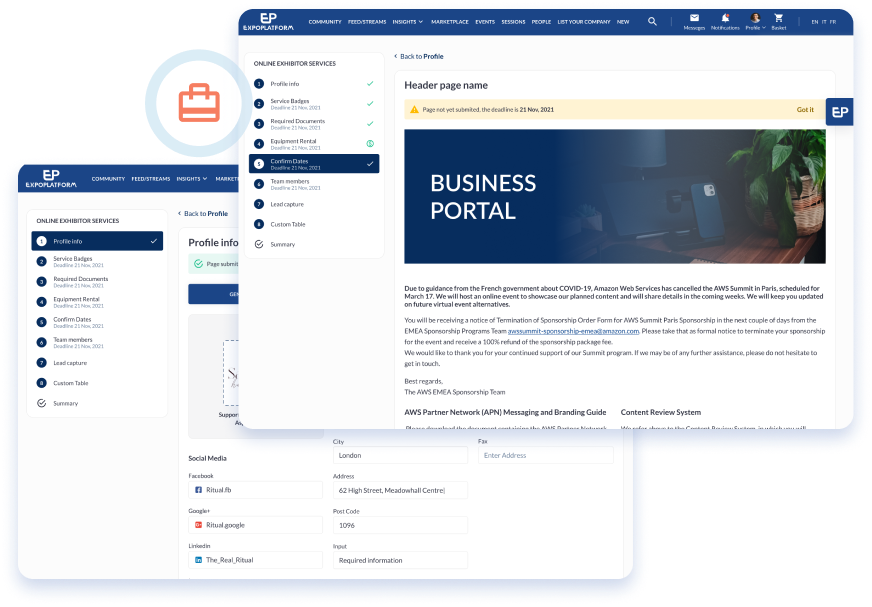
Task: Select Lead capture step in back sidebar
Action: pyautogui.click(x=97, y=363)
